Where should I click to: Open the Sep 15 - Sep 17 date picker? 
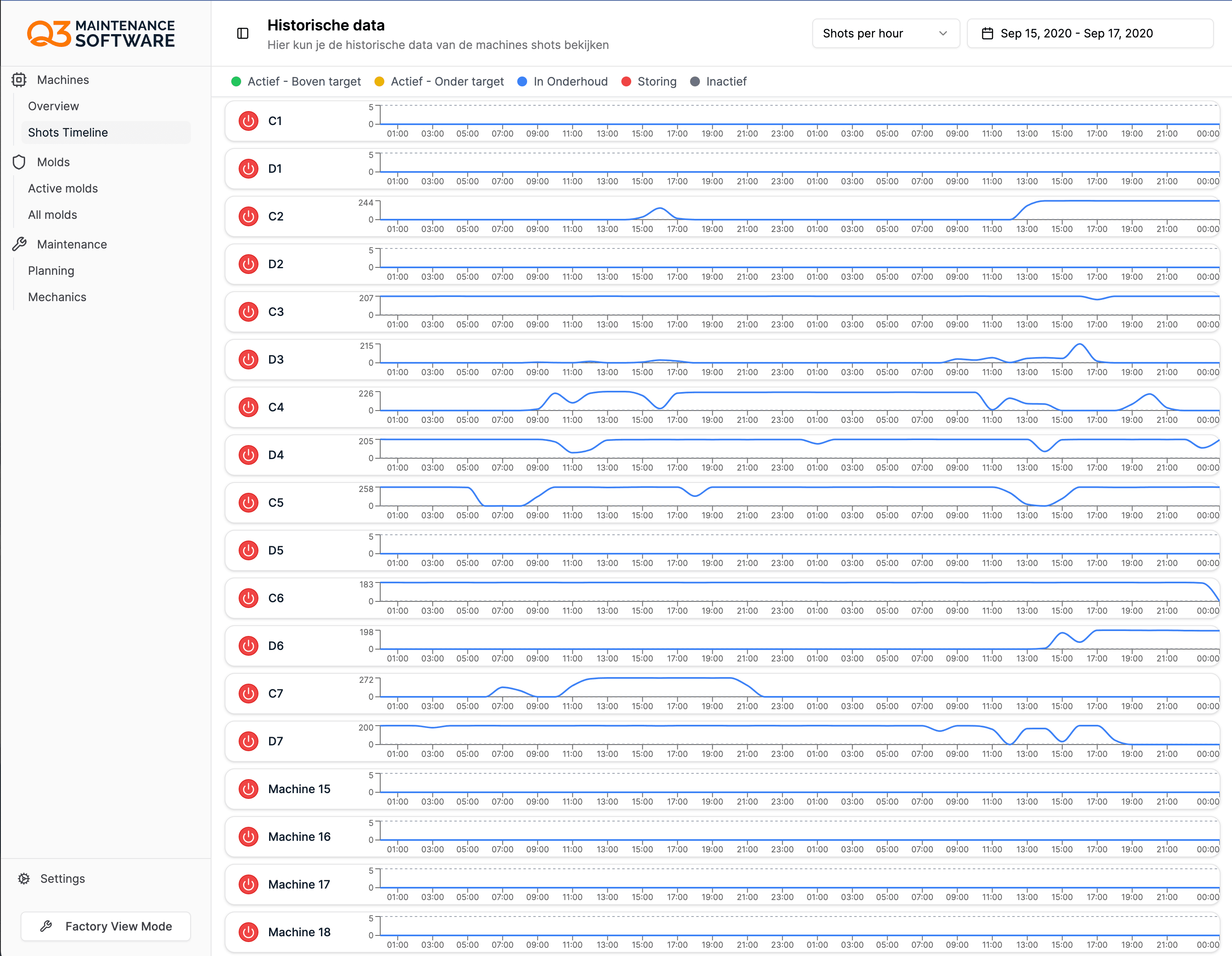tap(1089, 34)
